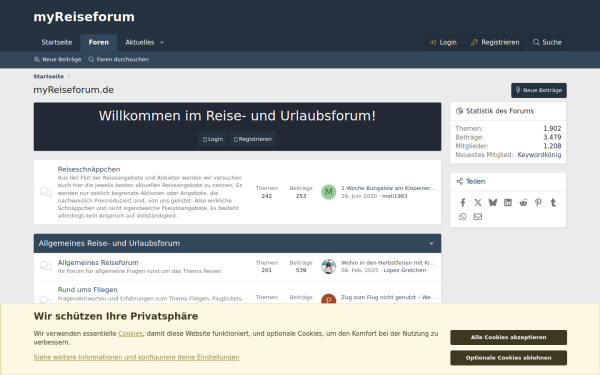The height and width of the screenshot is (375, 600).
Task: Open thread 1 Woche Bungalow am Klopeiner
Action: [x=388, y=188]
